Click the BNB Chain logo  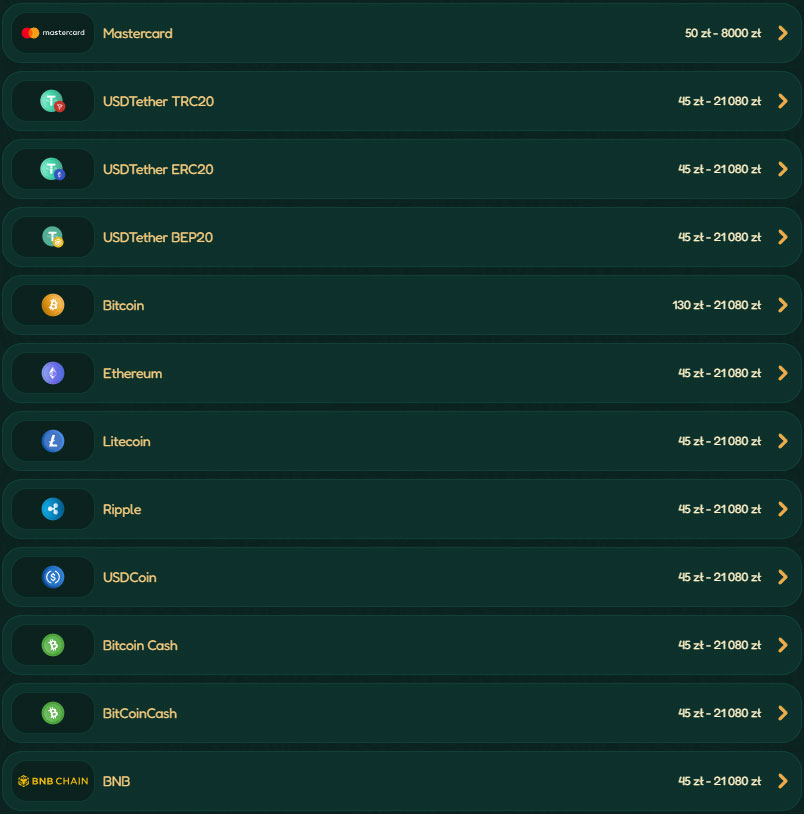pyautogui.click(x=53, y=781)
